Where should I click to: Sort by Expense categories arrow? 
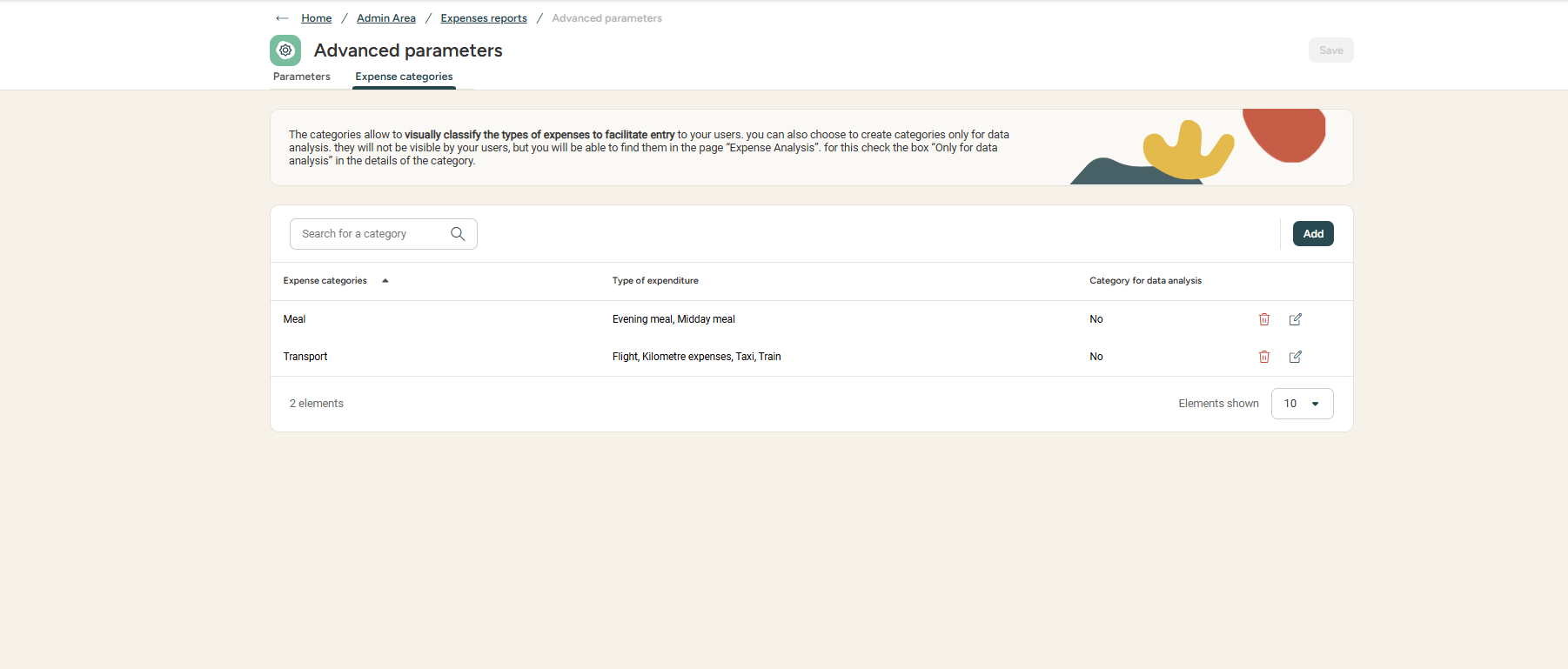[385, 281]
